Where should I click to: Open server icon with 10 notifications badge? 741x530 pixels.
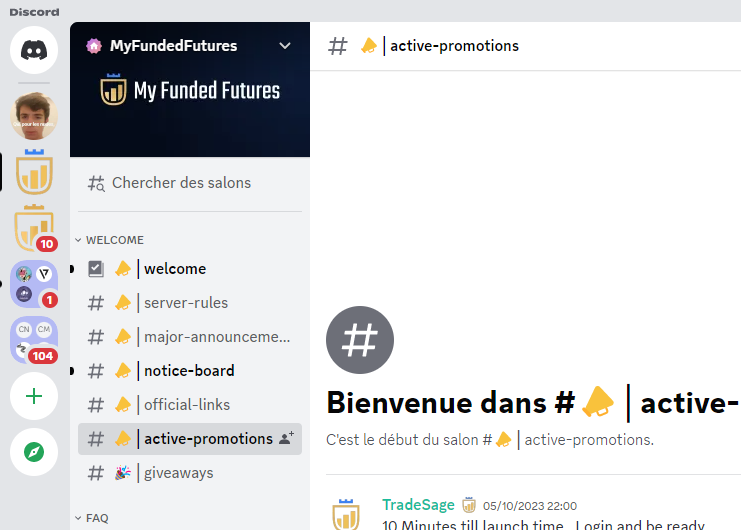pos(34,229)
